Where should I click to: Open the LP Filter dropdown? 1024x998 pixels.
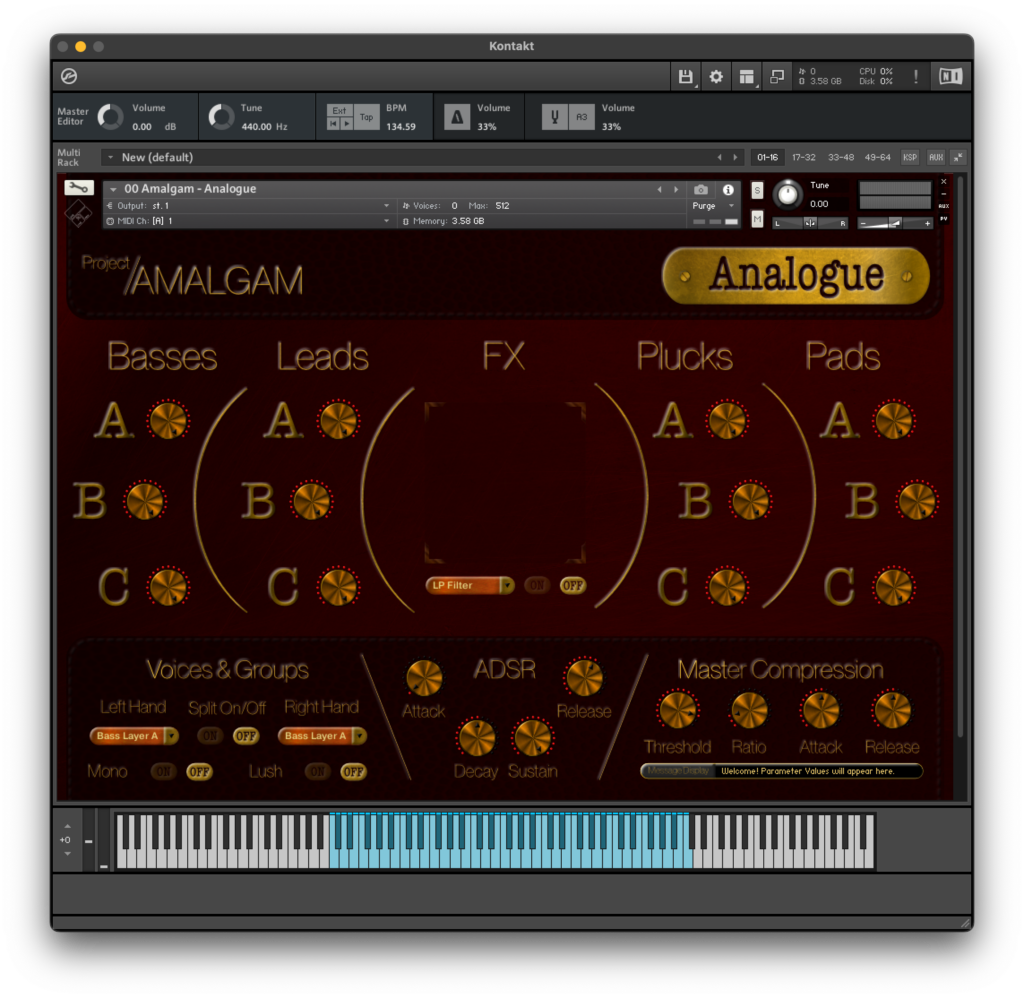click(x=470, y=585)
